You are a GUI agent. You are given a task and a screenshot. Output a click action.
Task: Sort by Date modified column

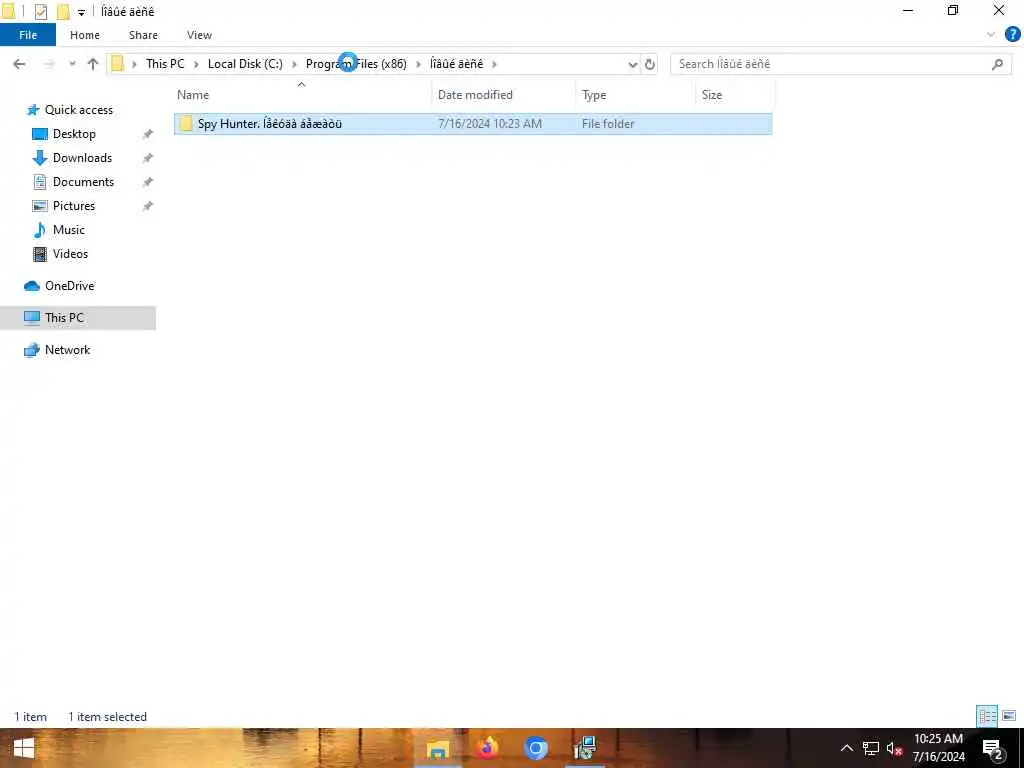pyautogui.click(x=504, y=95)
